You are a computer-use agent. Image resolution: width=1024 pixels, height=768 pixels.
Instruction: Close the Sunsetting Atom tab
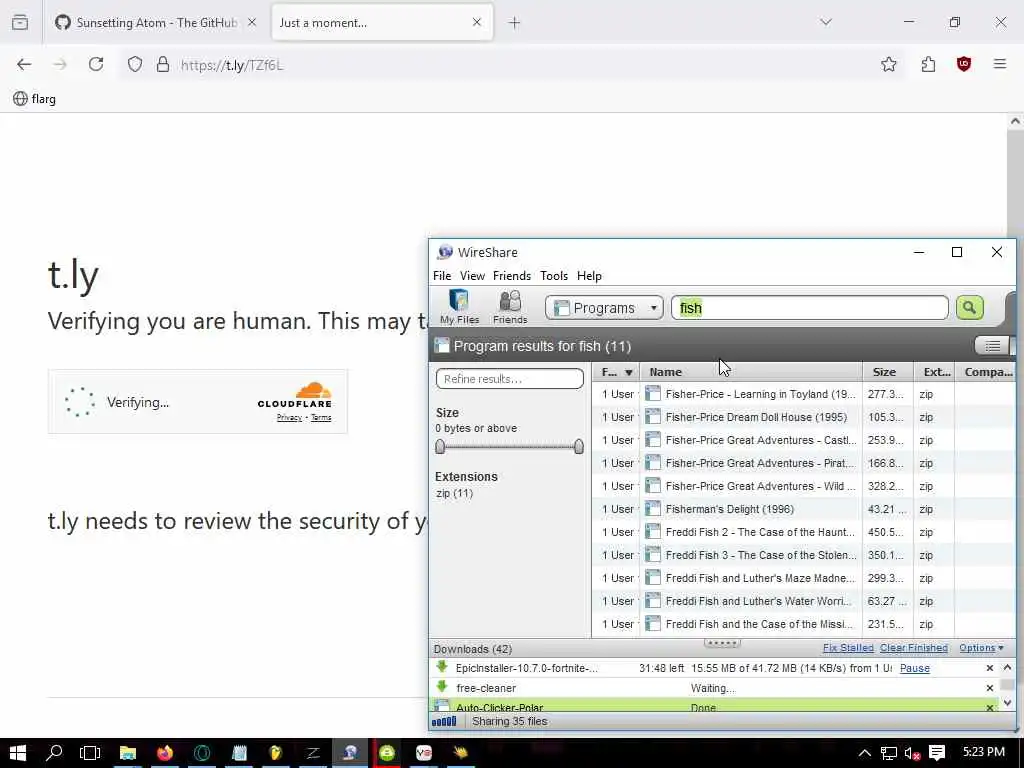[x=252, y=22]
